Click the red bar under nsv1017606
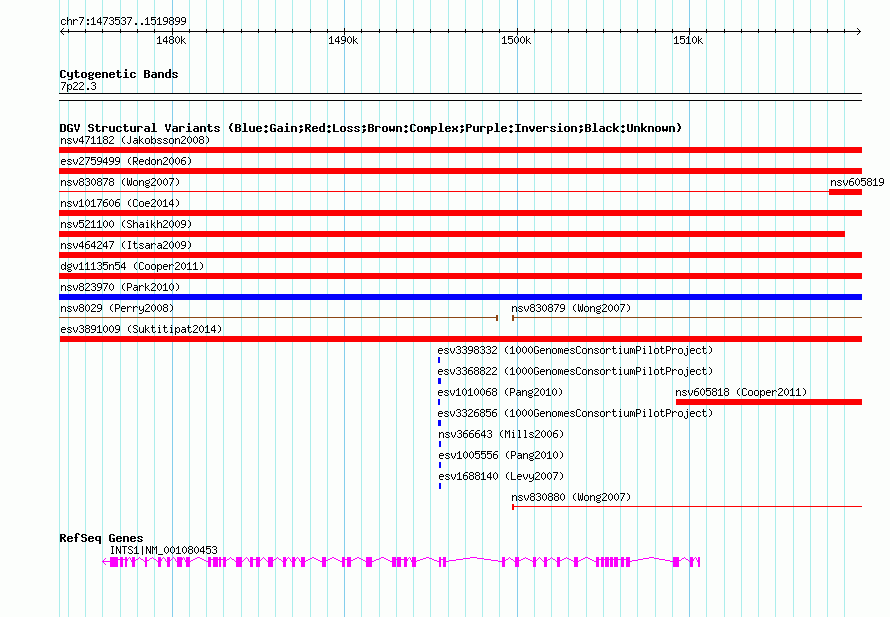The image size is (890, 617). coord(460,213)
